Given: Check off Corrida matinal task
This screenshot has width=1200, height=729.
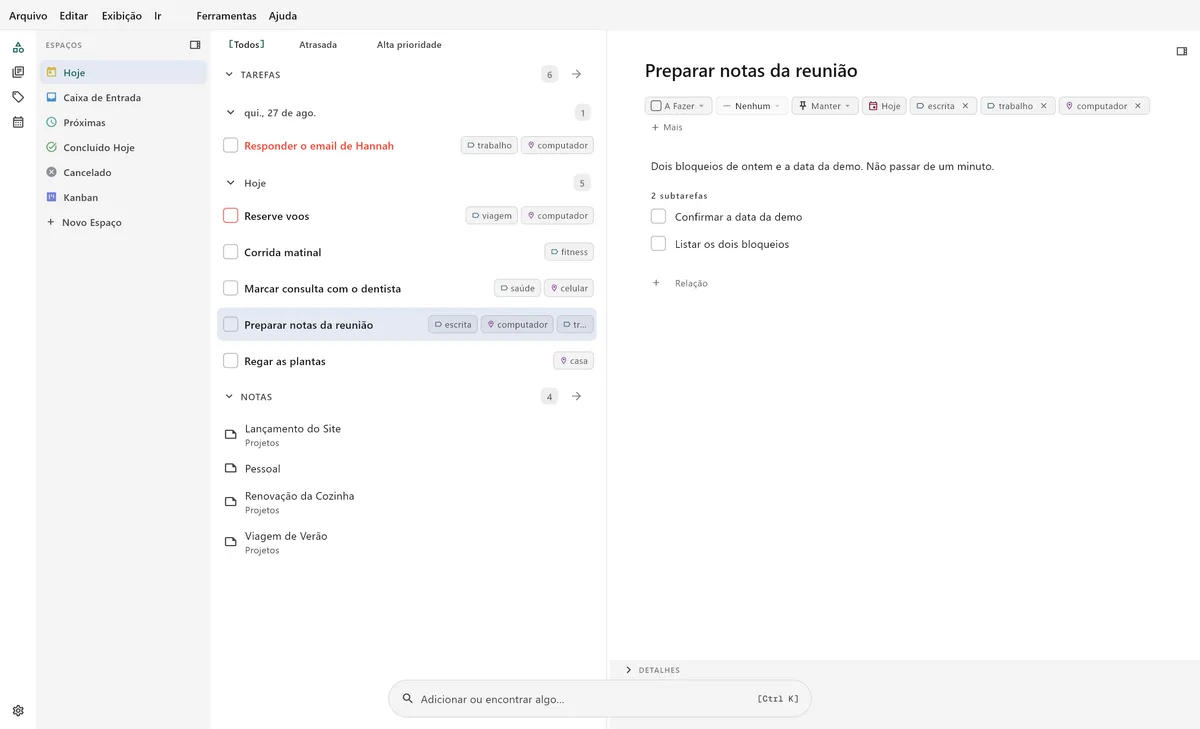Looking at the screenshot, I should click(x=231, y=252).
